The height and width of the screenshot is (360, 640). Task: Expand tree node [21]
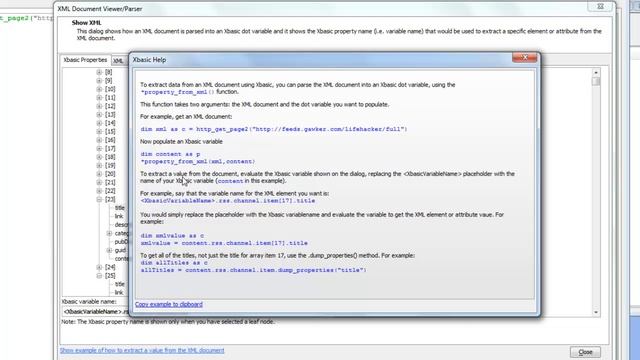pos(99,182)
